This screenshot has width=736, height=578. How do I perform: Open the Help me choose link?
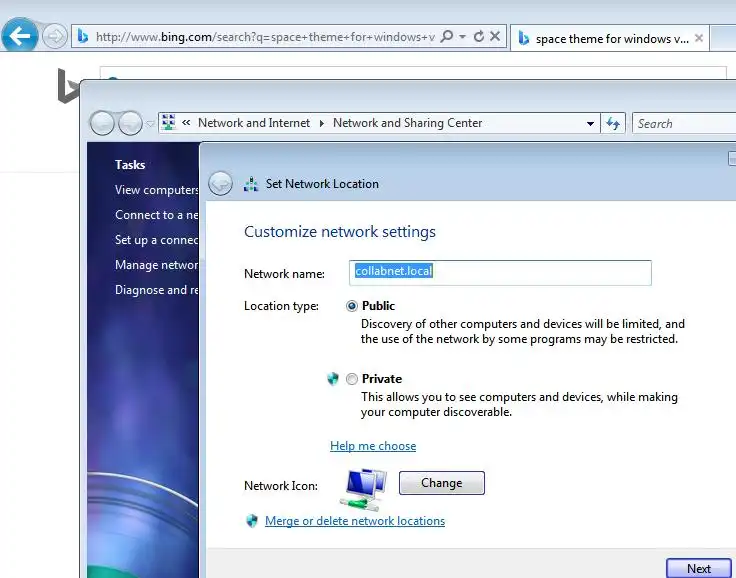click(373, 446)
